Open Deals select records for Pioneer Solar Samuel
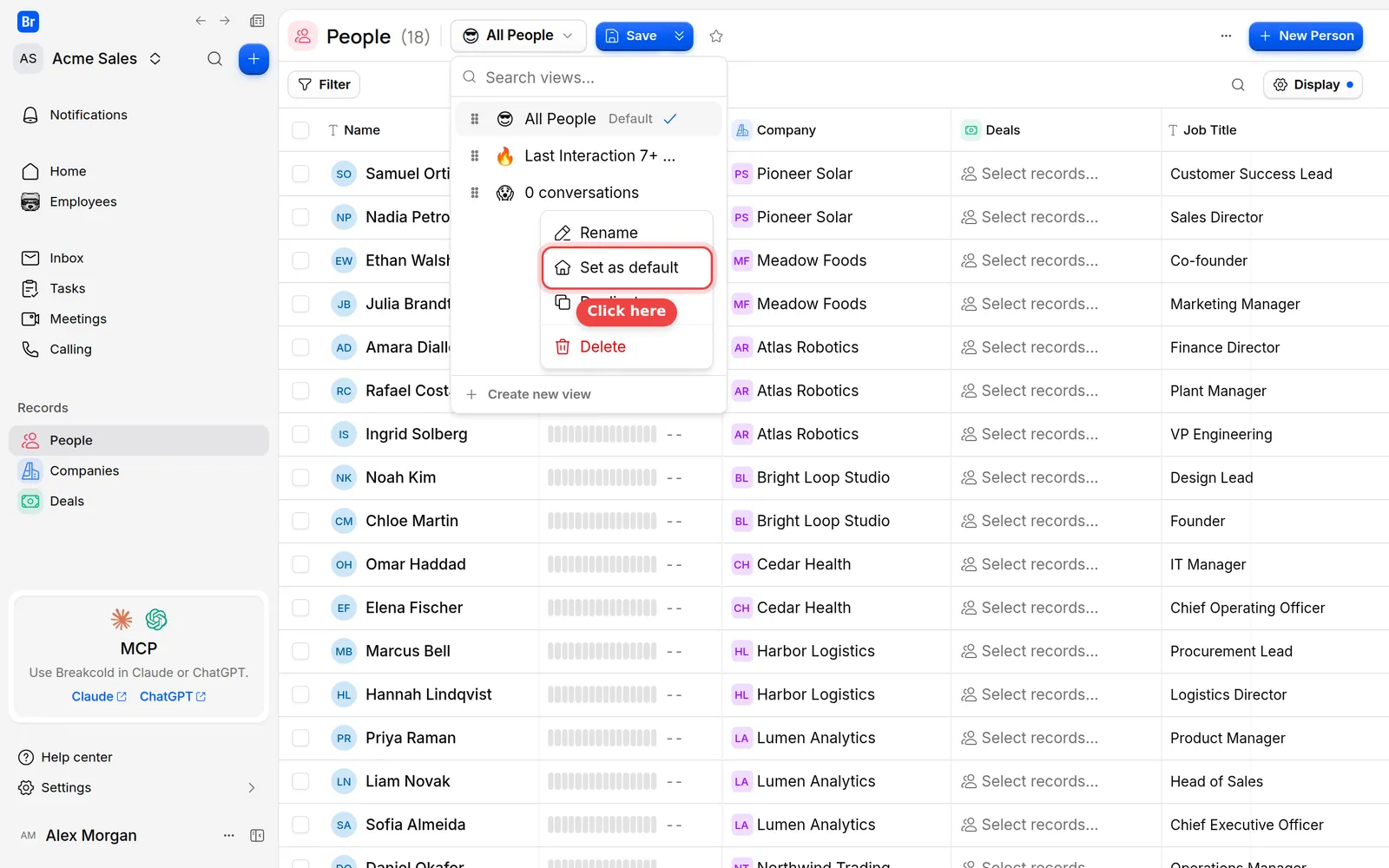The image size is (1389, 868). click(1030, 174)
